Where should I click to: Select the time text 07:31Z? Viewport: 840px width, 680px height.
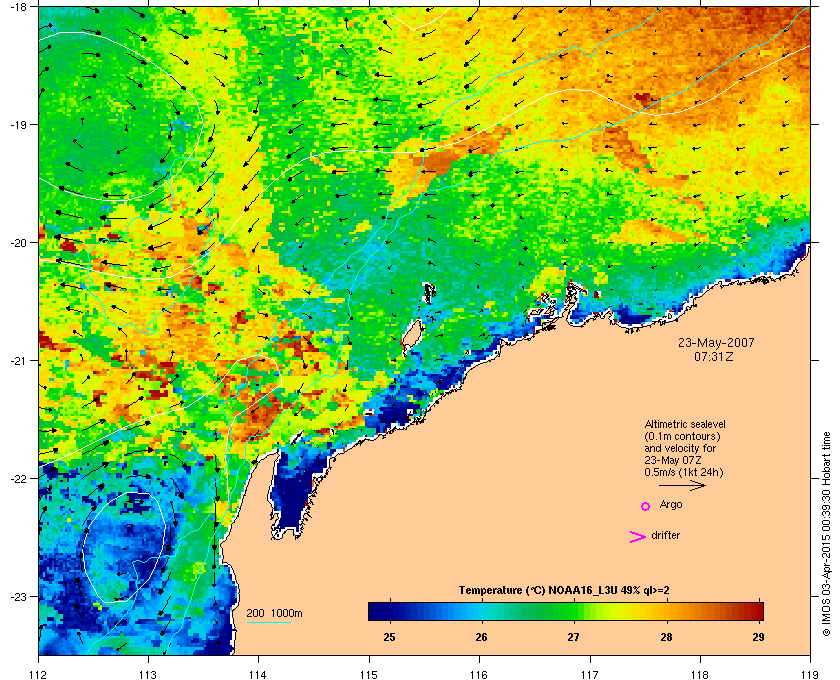pyautogui.click(x=714, y=356)
